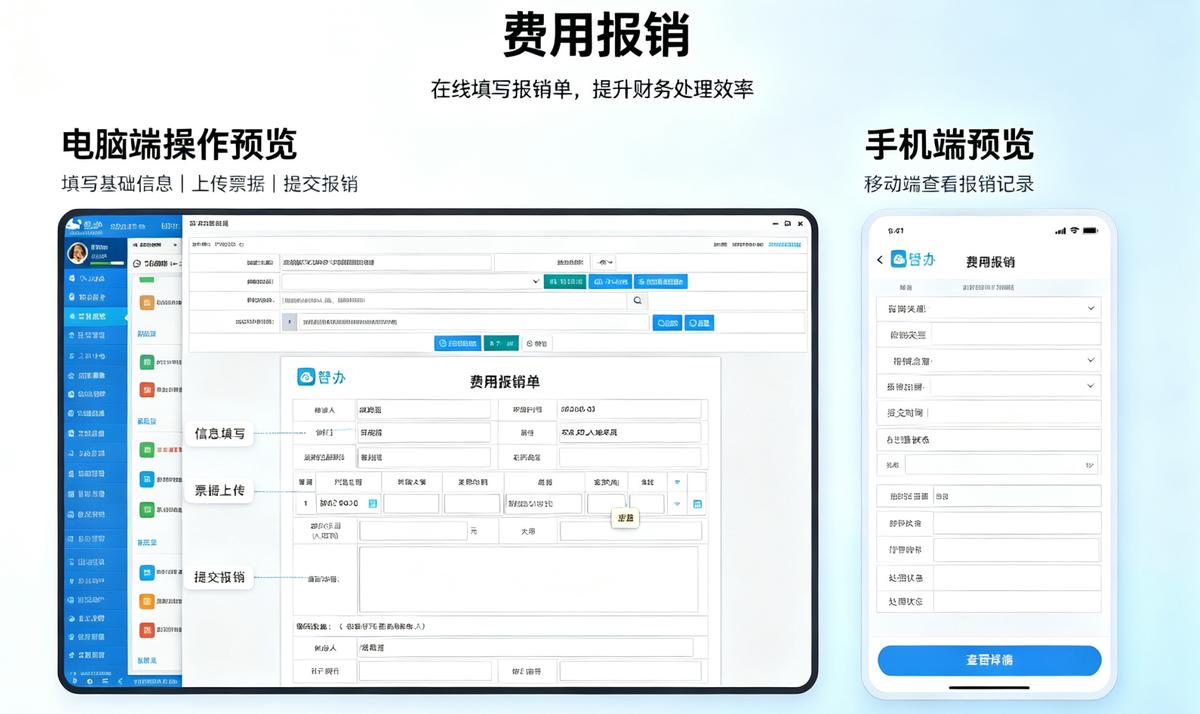Click the blue button right of green button
The width and height of the screenshot is (1200, 714).
pos(609,282)
